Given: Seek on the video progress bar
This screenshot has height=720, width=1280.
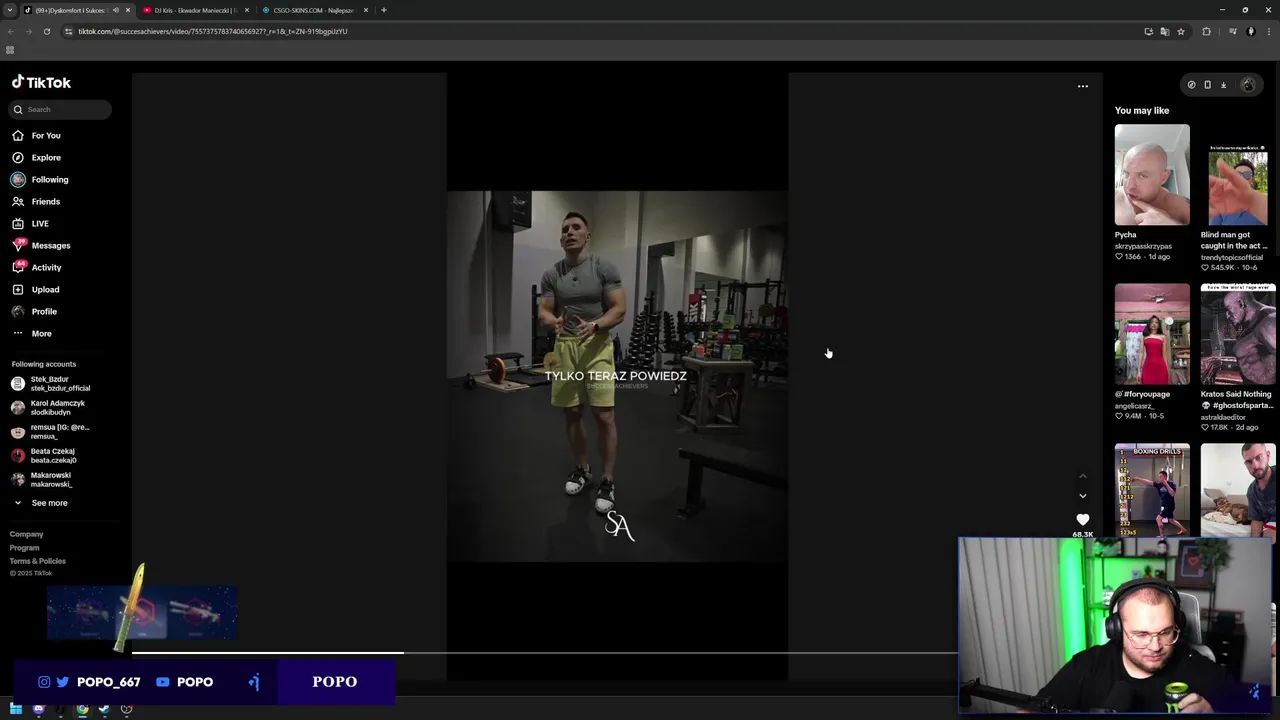Looking at the screenshot, I should [545, 653].
